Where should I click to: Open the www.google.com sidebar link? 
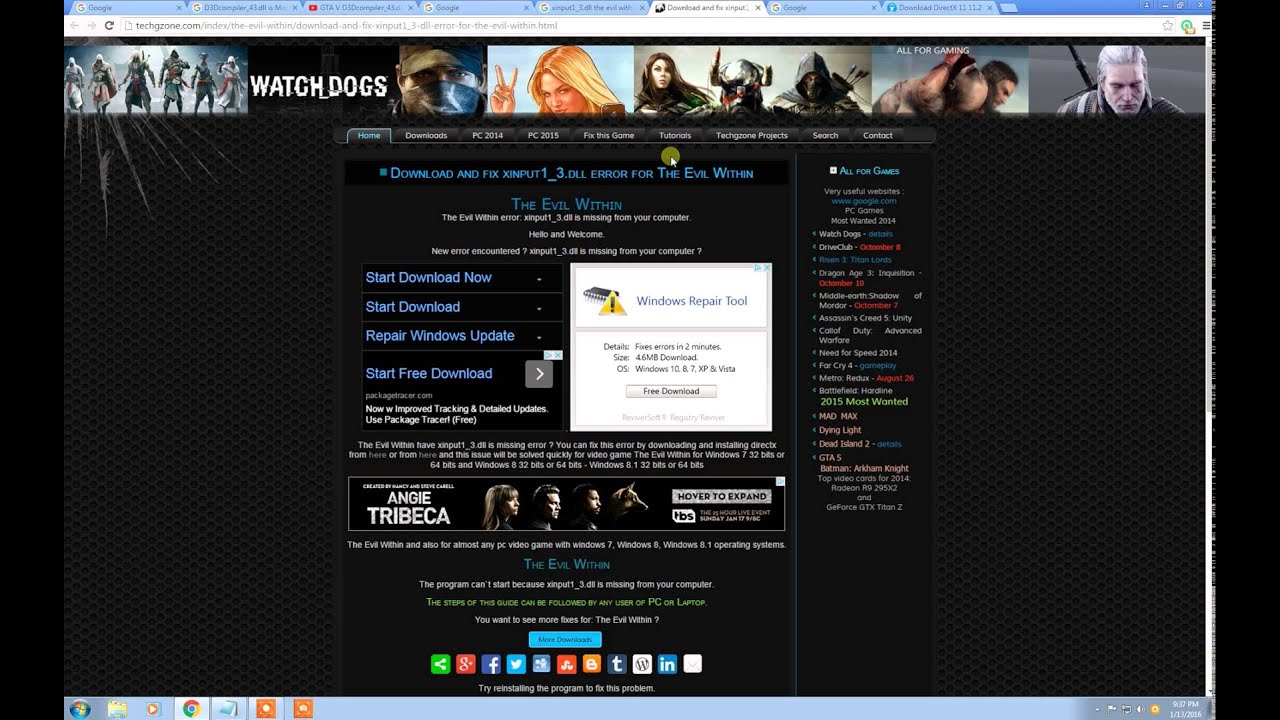point(864,201)
